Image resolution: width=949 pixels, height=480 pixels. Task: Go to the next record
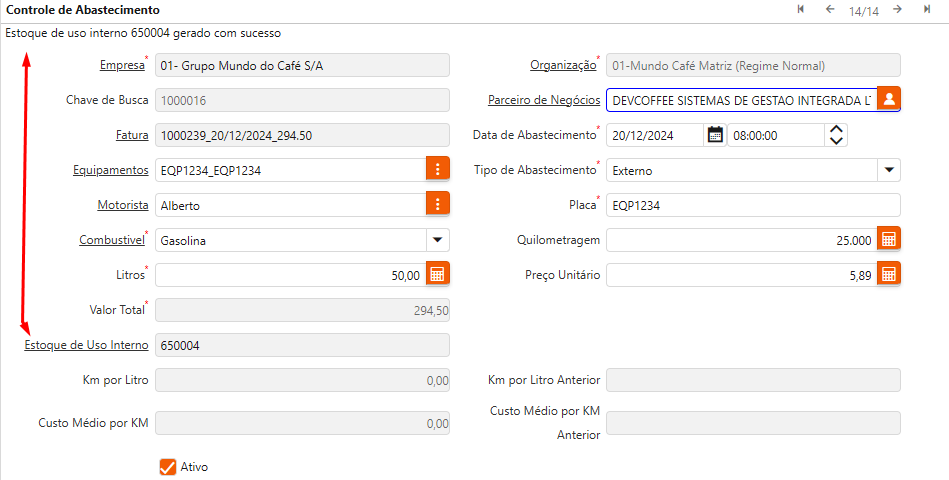point(898,10)
